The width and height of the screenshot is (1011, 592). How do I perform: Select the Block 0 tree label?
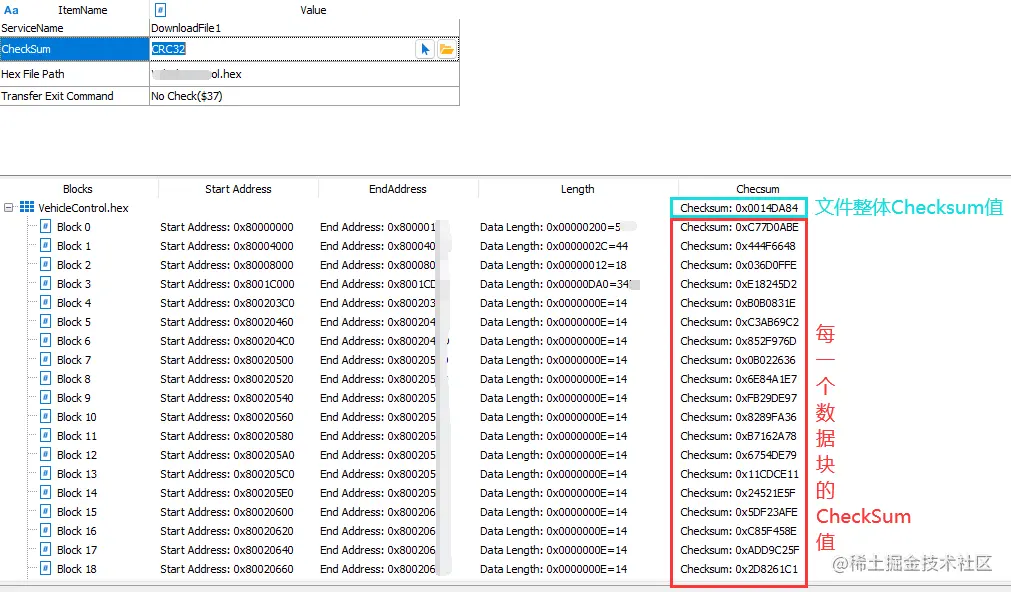tap(74, 227)
